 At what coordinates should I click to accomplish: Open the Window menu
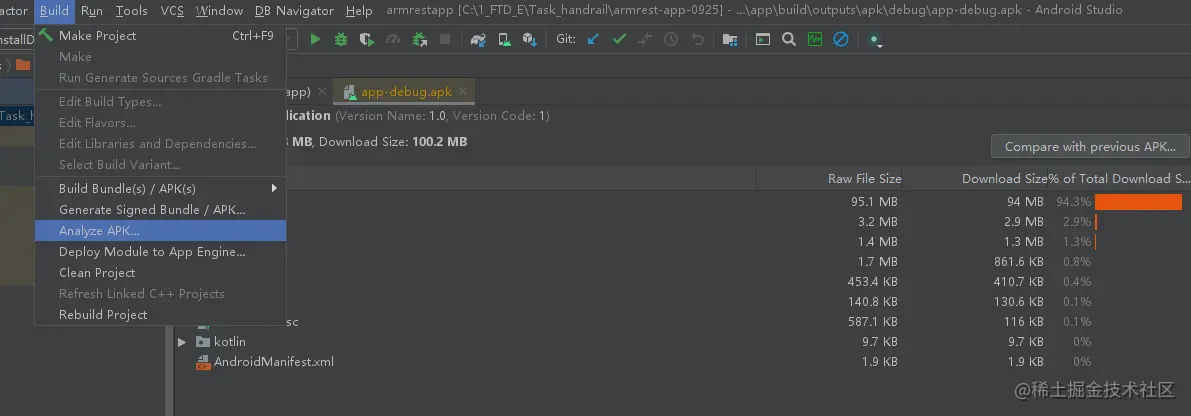pyautogui.click(x=220, y=11)
